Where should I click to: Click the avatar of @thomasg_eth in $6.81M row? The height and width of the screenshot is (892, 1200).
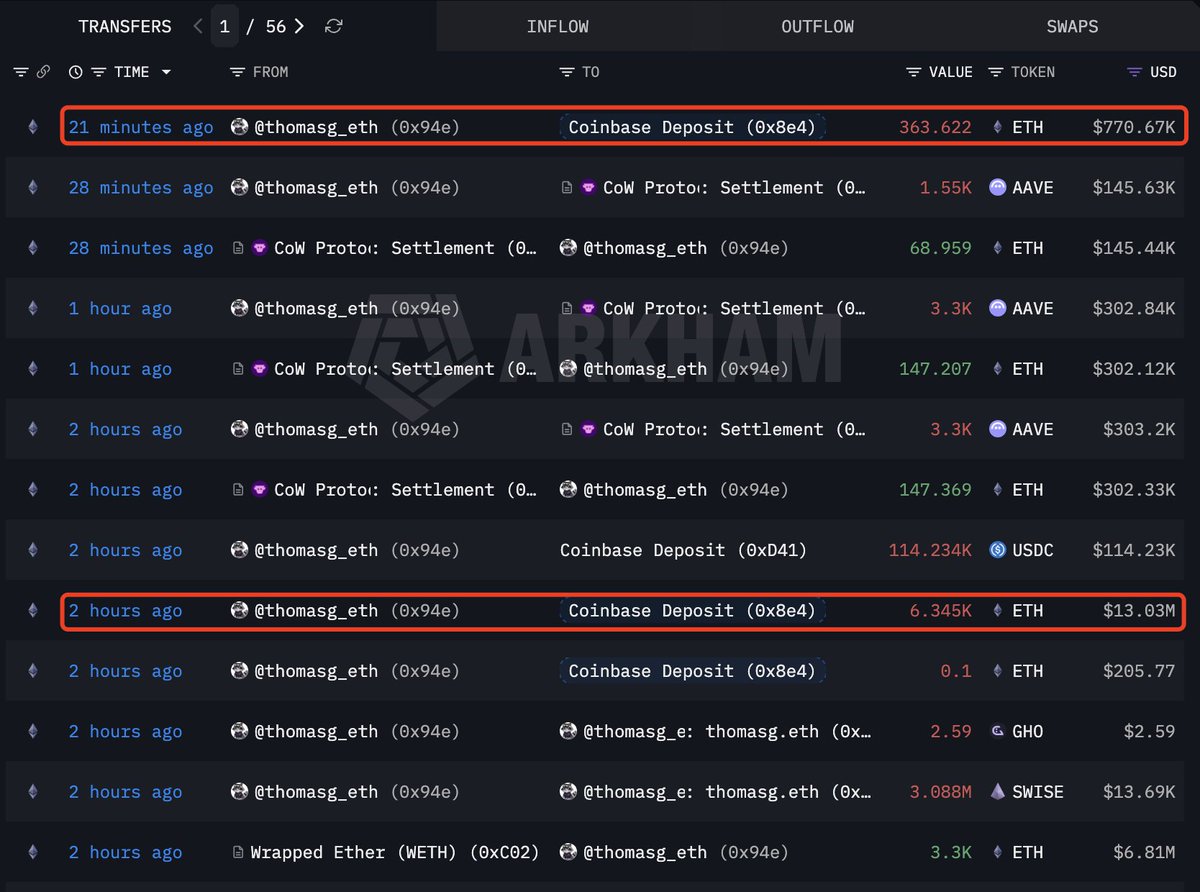pos(568,852)
